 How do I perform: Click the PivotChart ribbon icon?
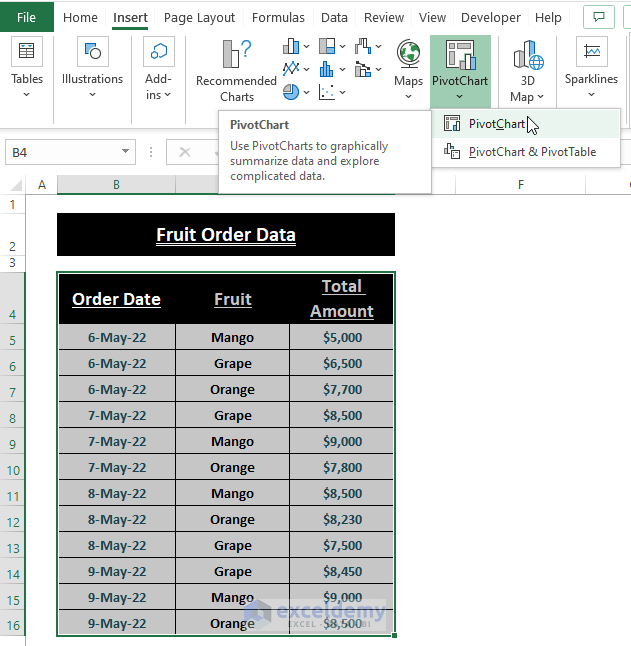coord(460,55)
